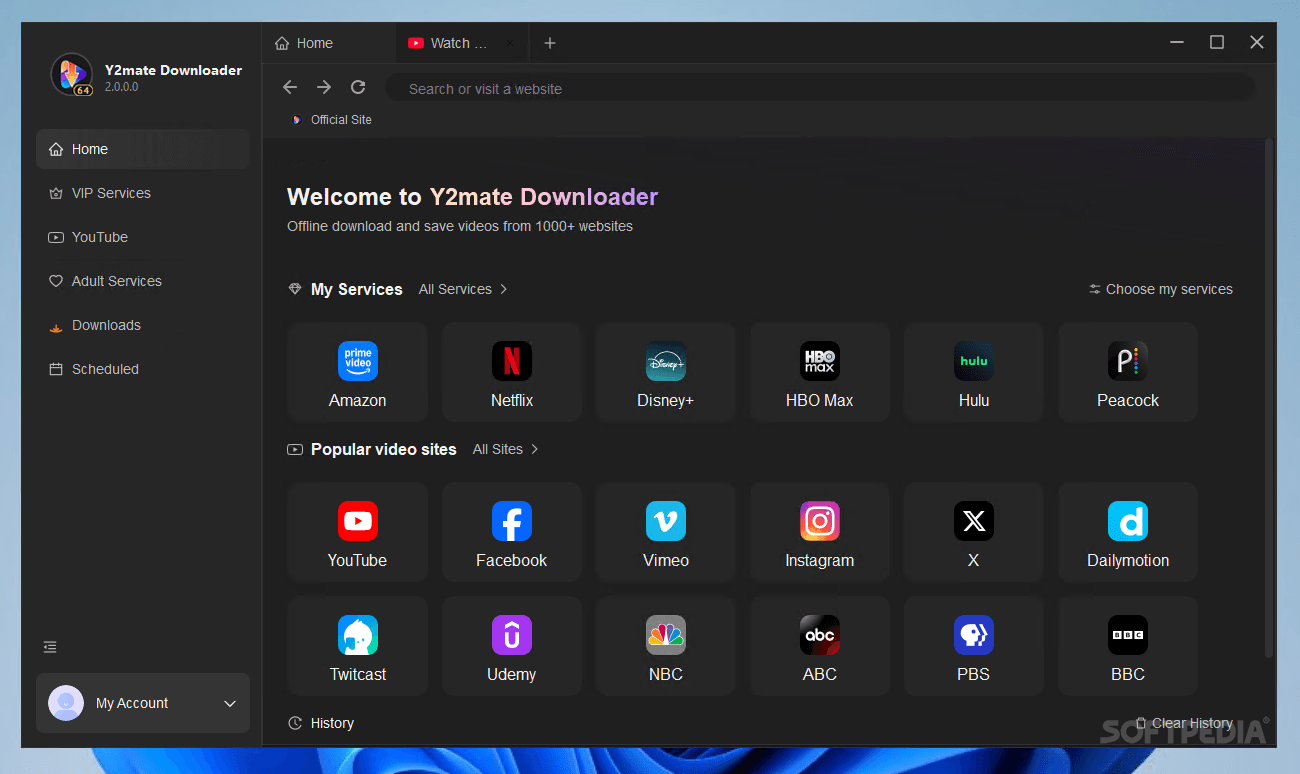
Task: Open VIP Services in the sidebar
Action: [x=143, y=193]
